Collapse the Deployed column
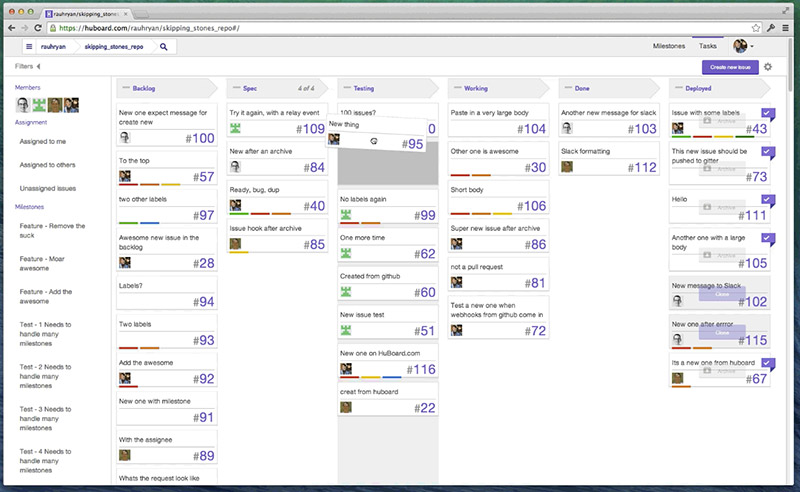Image resolution: width=800 pixels, height=492 pixels. coord(679,88)
